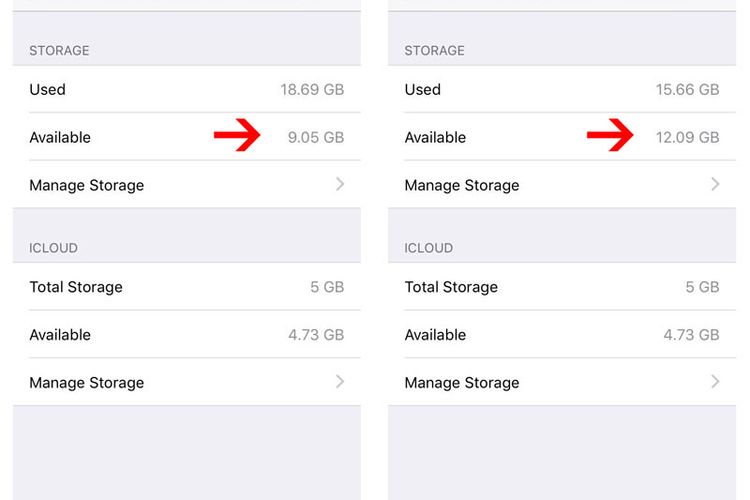Select right iCloud Total Storage 5 GB value
Viewport: 750px width, 500px height.
pyautogui.click(x=702, y=287)
